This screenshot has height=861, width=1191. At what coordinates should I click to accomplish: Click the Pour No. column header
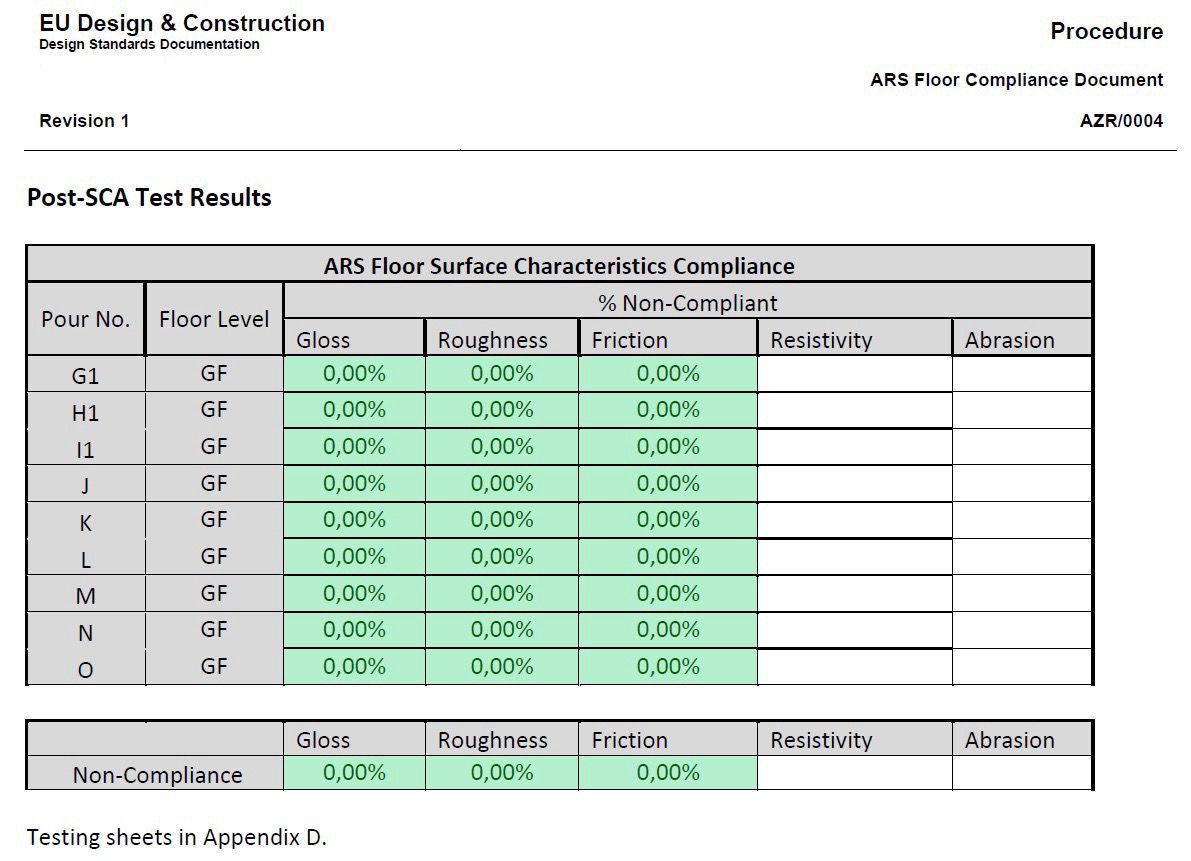tap(86, 320)
